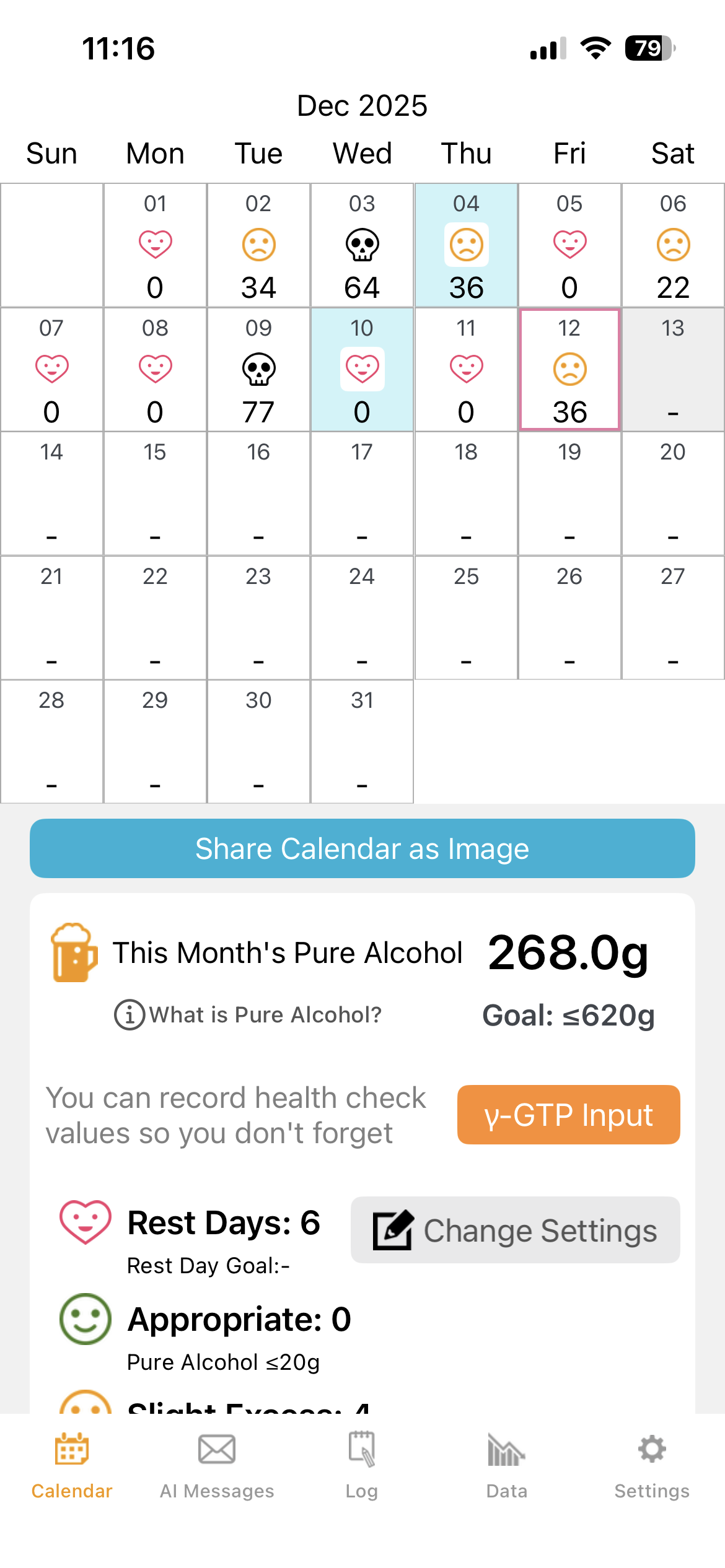Click the beer mug icon
The height and width of the screenshot is (1568, 725).
(x=74, y=952)
